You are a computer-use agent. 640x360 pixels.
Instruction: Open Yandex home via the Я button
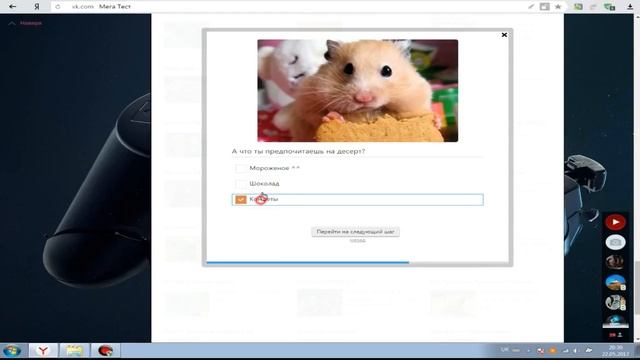pyautogui.click(x=37, y=7)
